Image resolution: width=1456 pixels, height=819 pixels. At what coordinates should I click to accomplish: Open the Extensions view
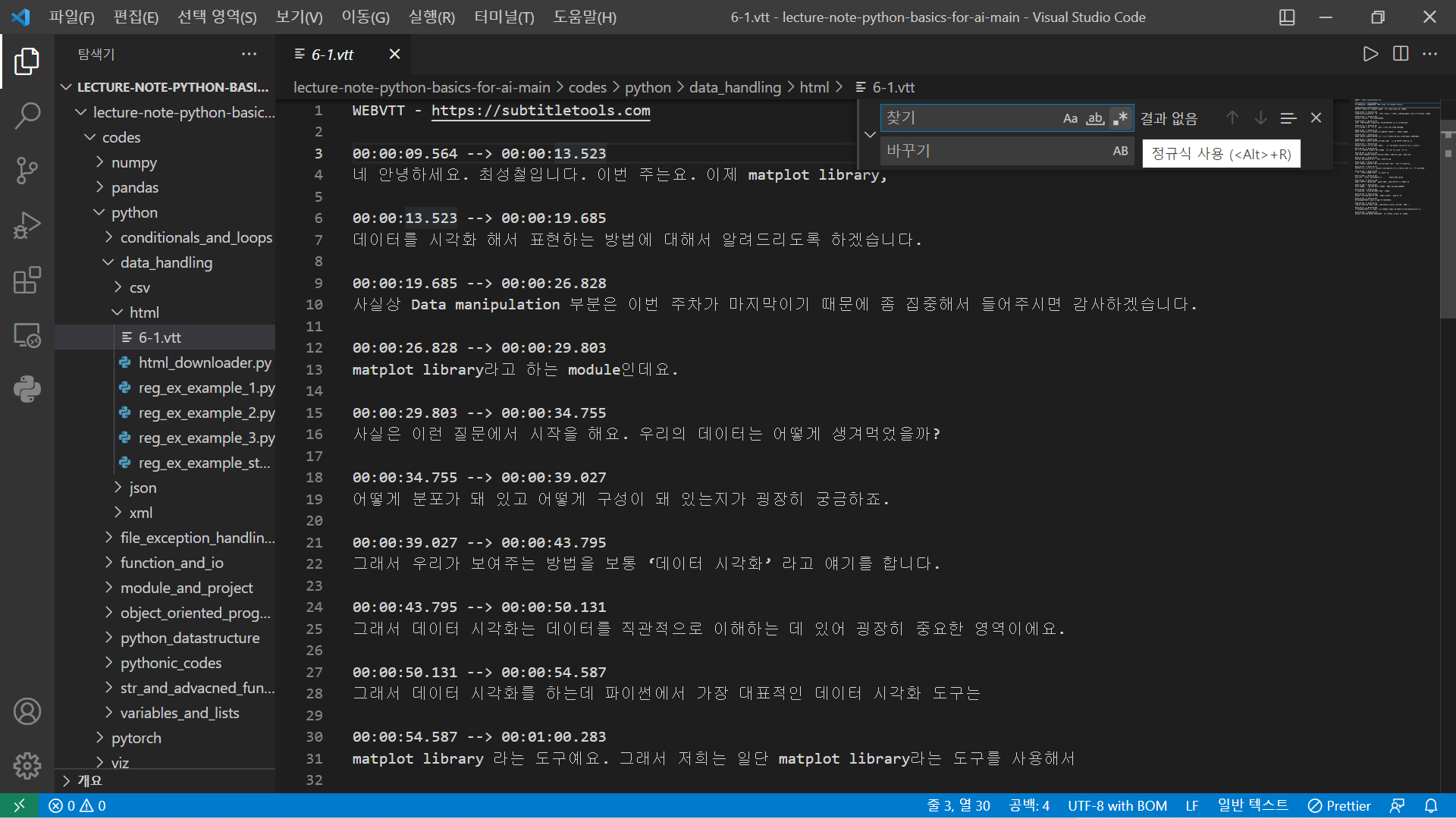27,280
